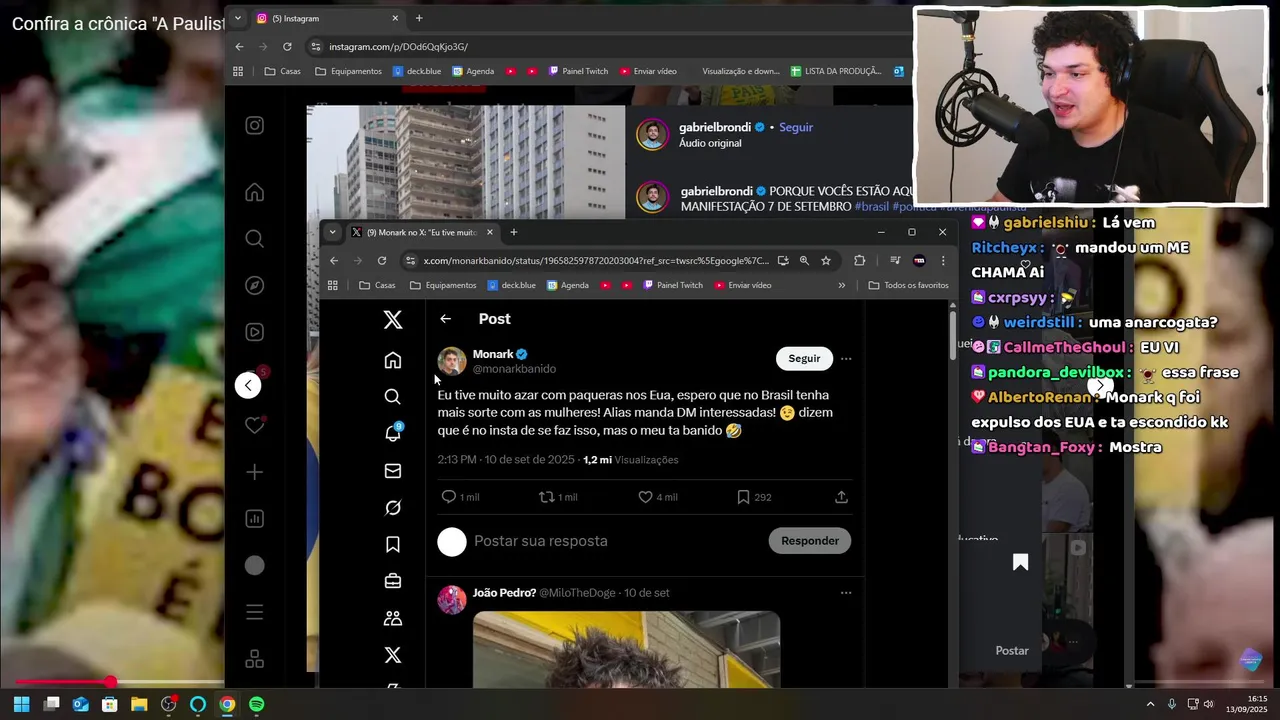Open 'Enviar vídeo' bookmark in Instagram window
This screenshot has width=1280, height=720.
[x=648, y=71]
